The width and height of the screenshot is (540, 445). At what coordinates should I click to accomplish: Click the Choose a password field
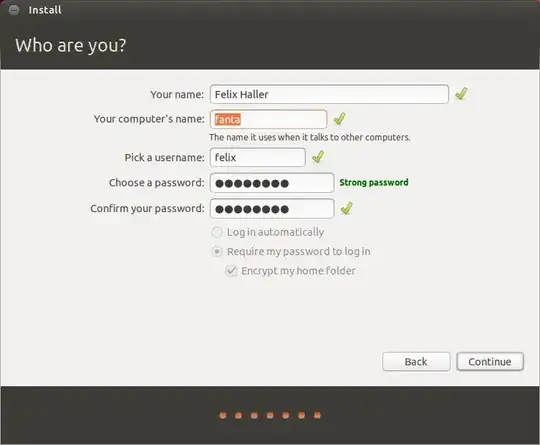coord(272,183)
